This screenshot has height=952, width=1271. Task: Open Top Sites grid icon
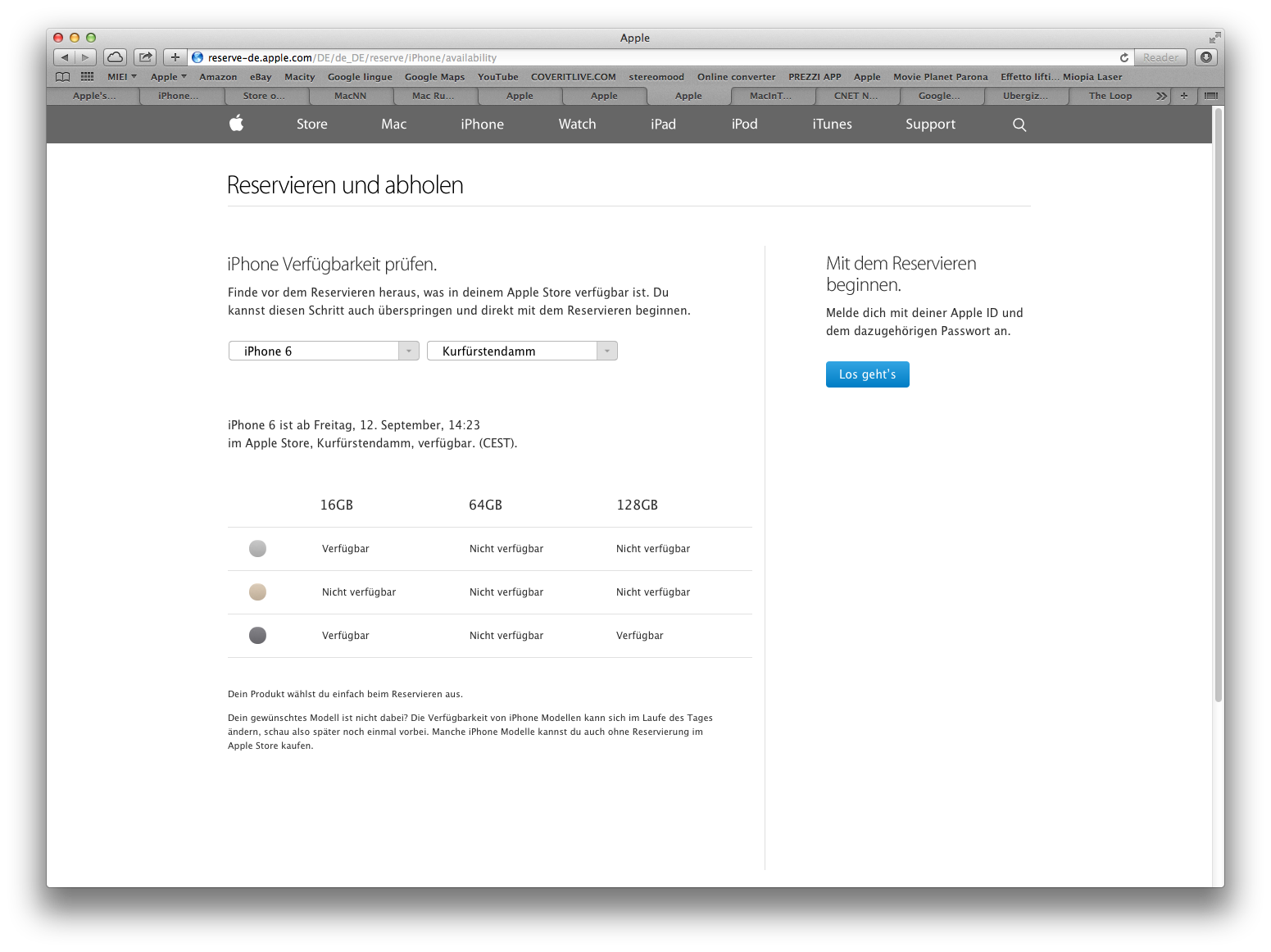87,77
